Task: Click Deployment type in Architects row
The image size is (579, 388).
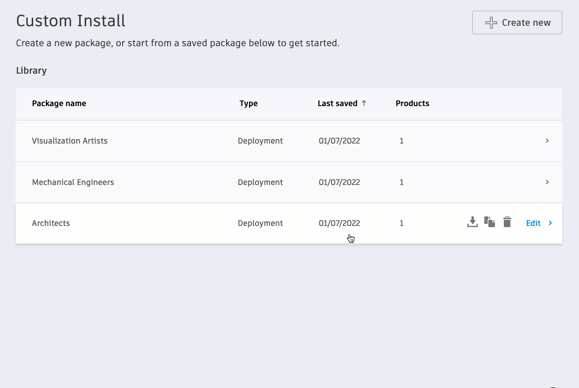Action: coord(260,223)
